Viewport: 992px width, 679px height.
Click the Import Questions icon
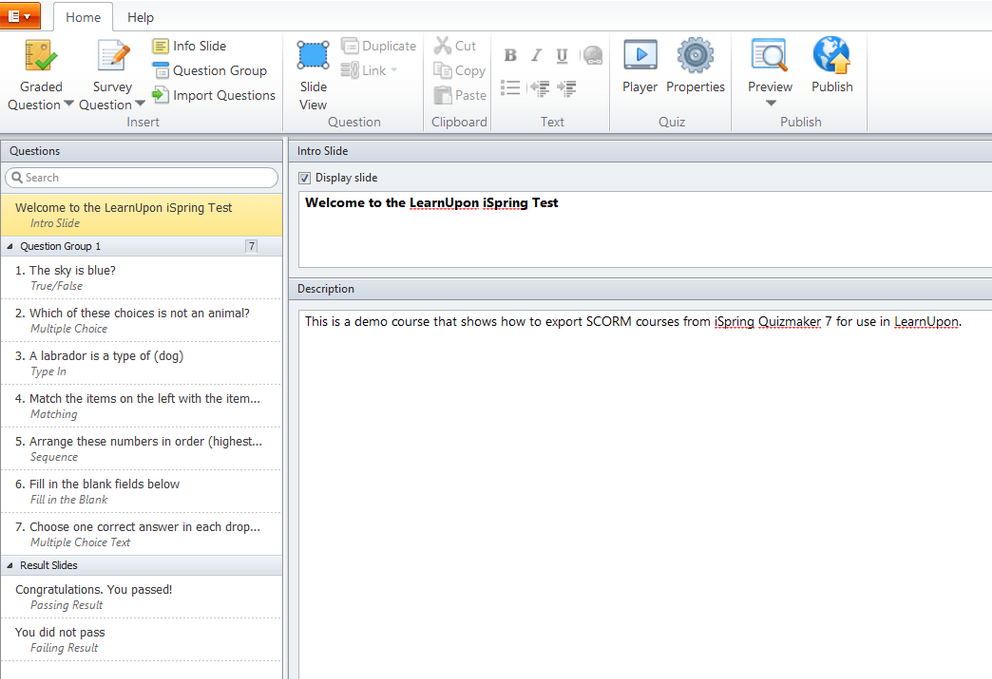click(x=161, y=95)
